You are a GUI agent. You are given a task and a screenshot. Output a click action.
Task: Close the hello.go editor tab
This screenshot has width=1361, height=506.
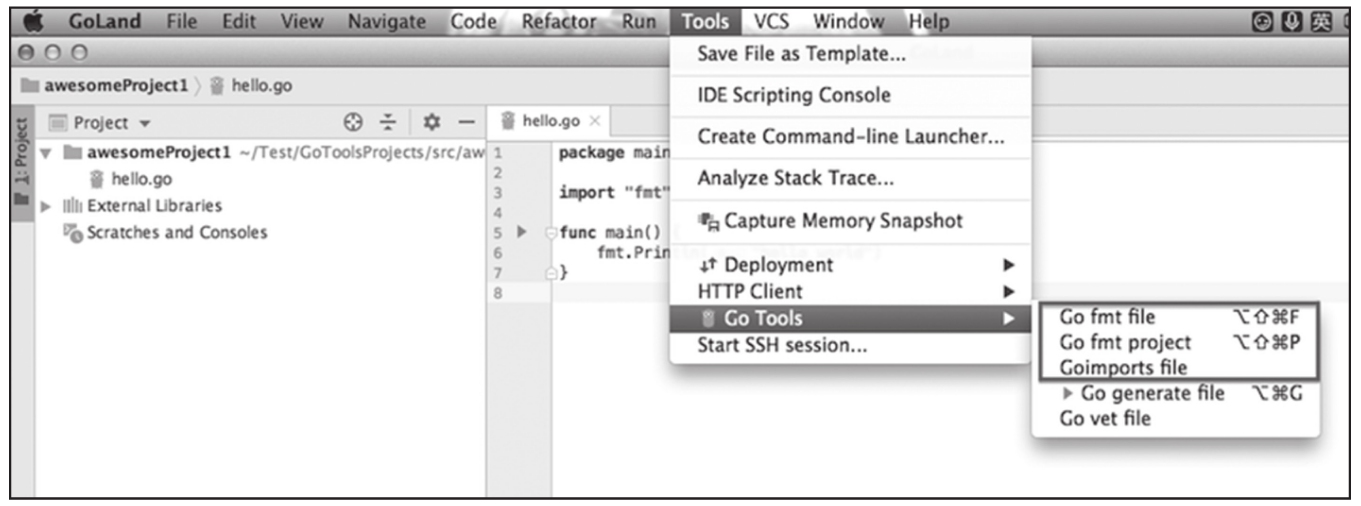595,121
